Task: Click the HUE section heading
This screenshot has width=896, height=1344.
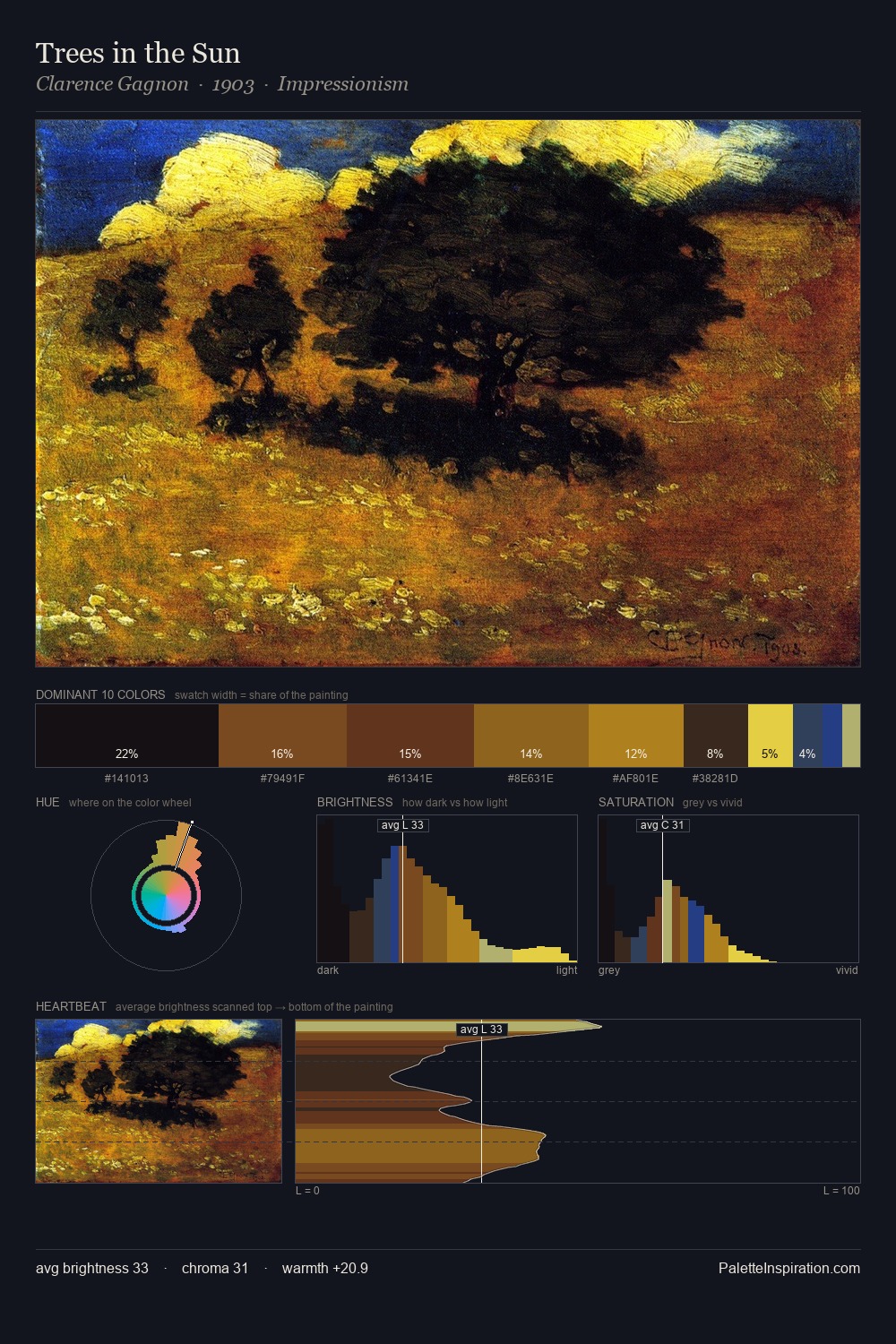Action: point(47,802)
